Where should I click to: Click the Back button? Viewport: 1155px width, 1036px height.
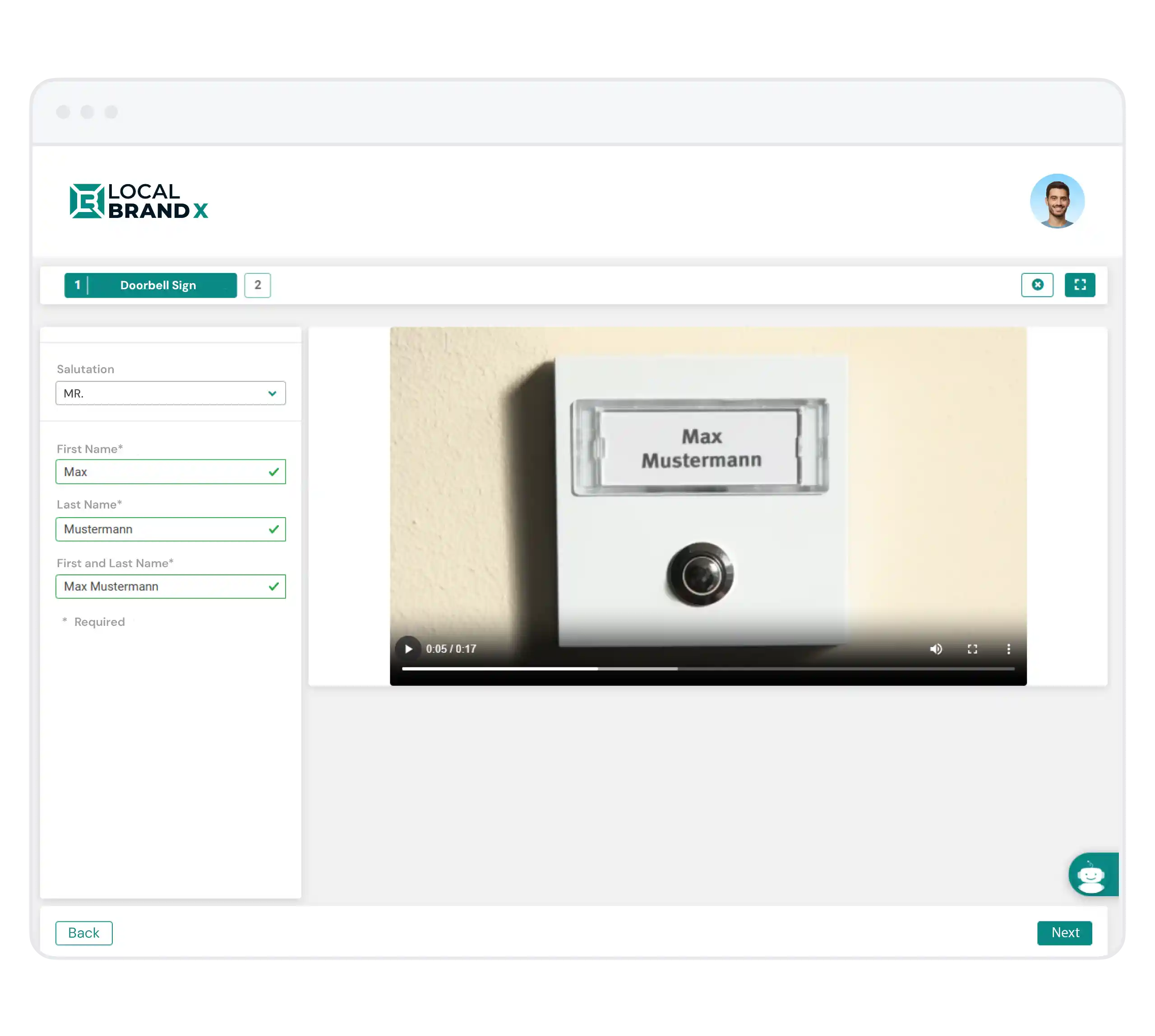[x=83, y=932]
